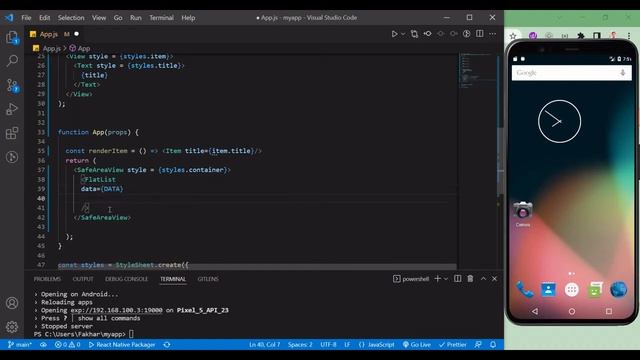Expand the new terminal launch profile dropdown

tap(446, 279)
